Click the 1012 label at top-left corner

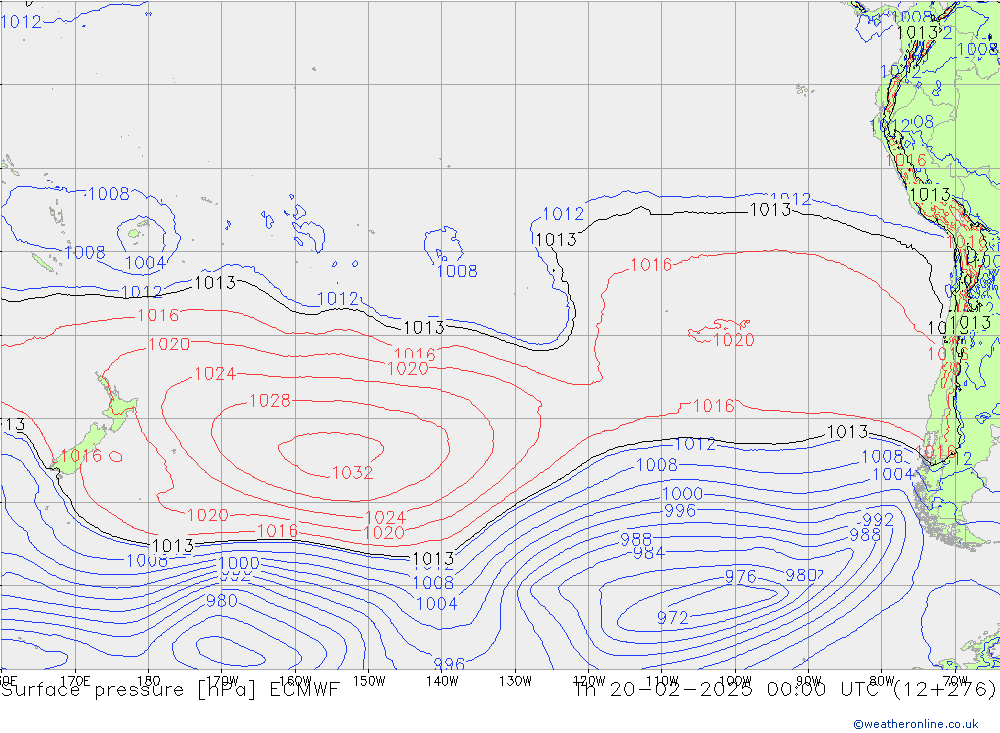(21, 22)
